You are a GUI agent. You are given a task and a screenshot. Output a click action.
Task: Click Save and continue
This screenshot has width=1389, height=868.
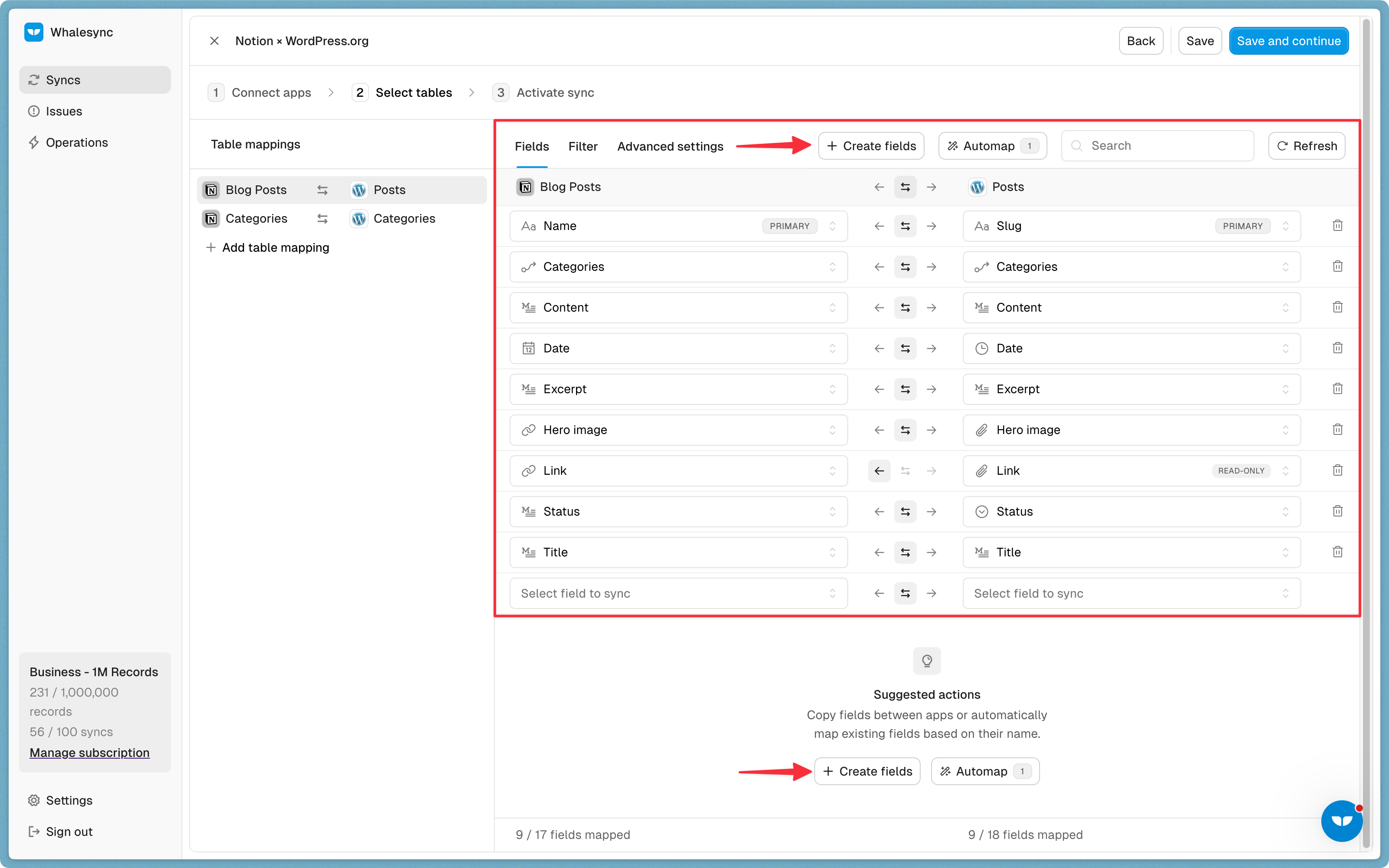1289,41
